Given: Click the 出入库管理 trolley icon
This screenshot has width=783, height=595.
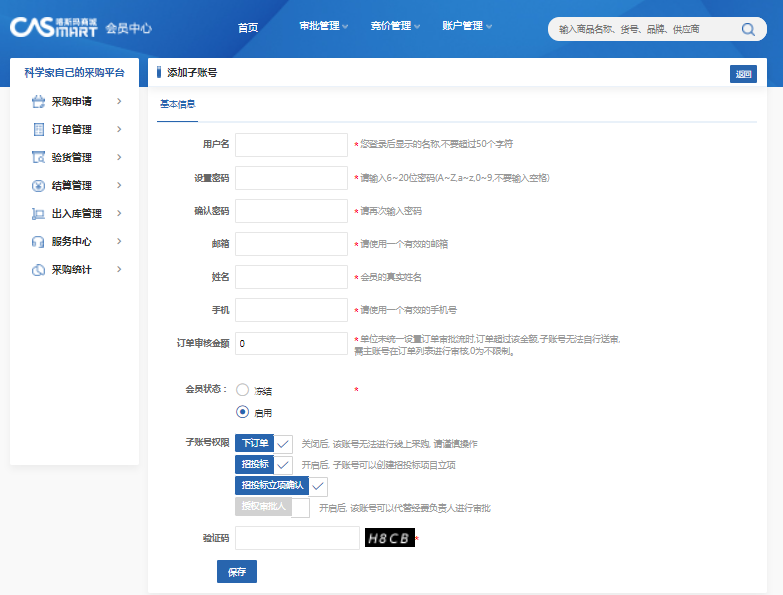Looking at the screenshot, I should (x=38, y=213).
